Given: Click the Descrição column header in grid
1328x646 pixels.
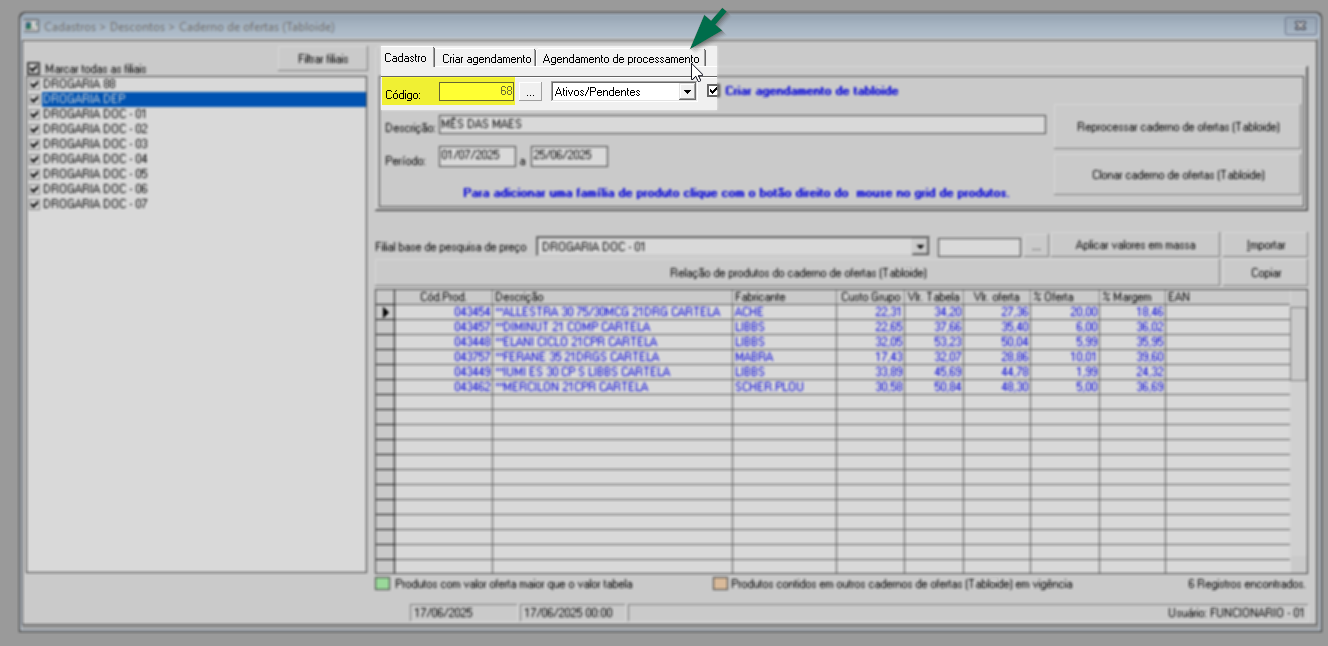Looking at the screenshot, I should click(612, 297).
